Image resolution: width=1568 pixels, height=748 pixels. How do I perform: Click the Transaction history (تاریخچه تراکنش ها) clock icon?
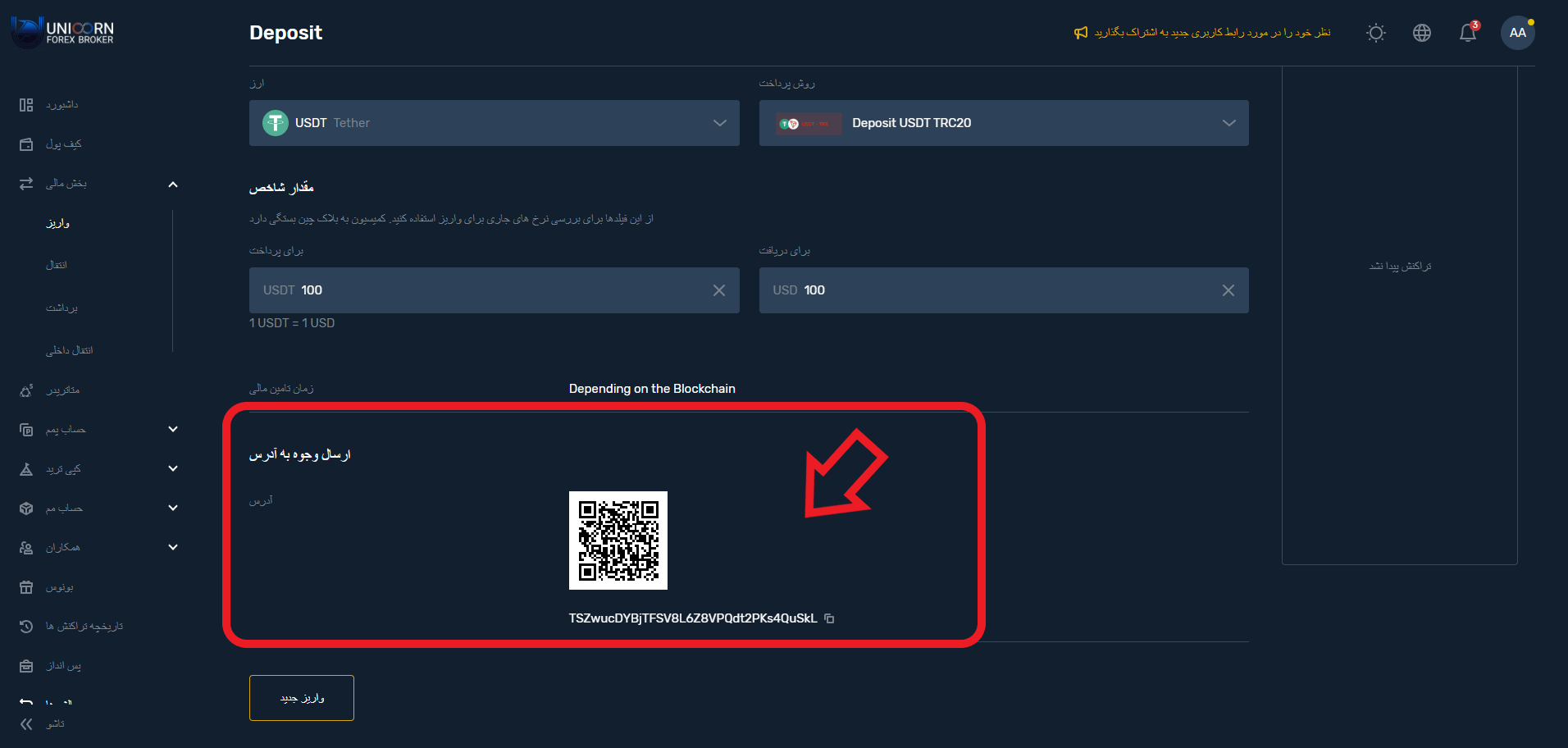point(26,627)
